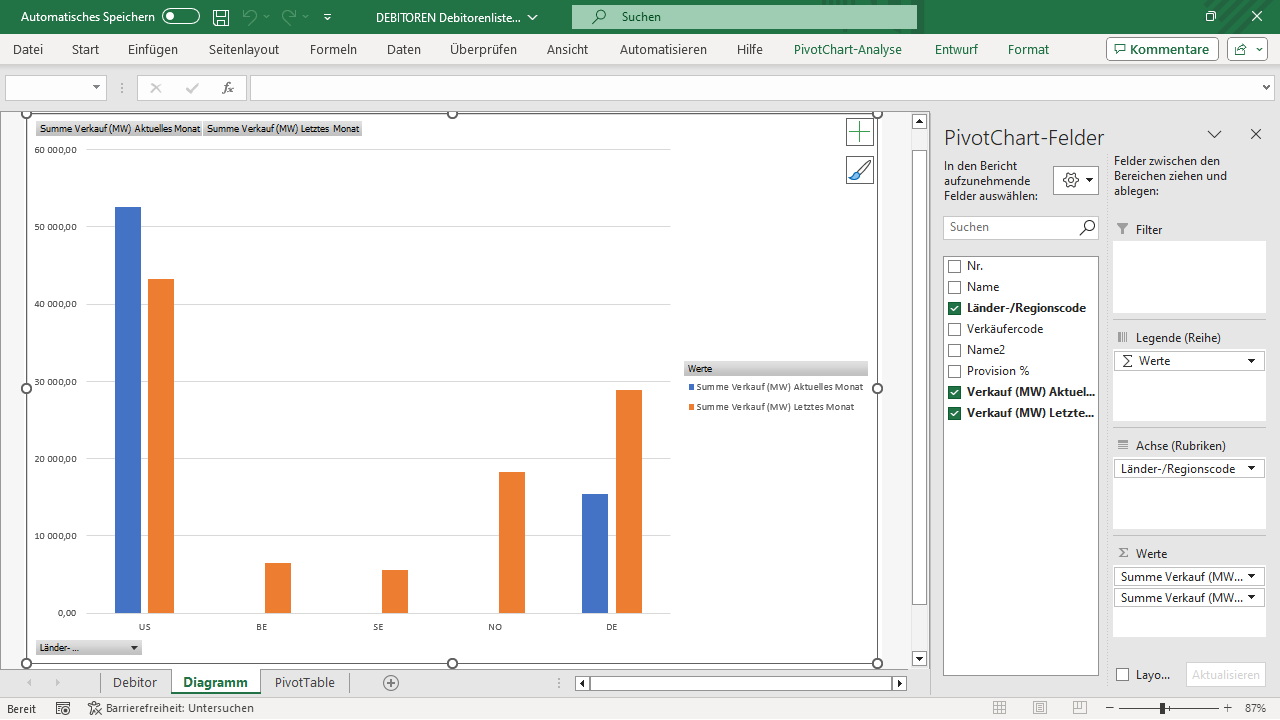The width and height of the screenshot is (1280, 720).
Task: Open chart styles paintbrush icon
Action: (859, 170)
